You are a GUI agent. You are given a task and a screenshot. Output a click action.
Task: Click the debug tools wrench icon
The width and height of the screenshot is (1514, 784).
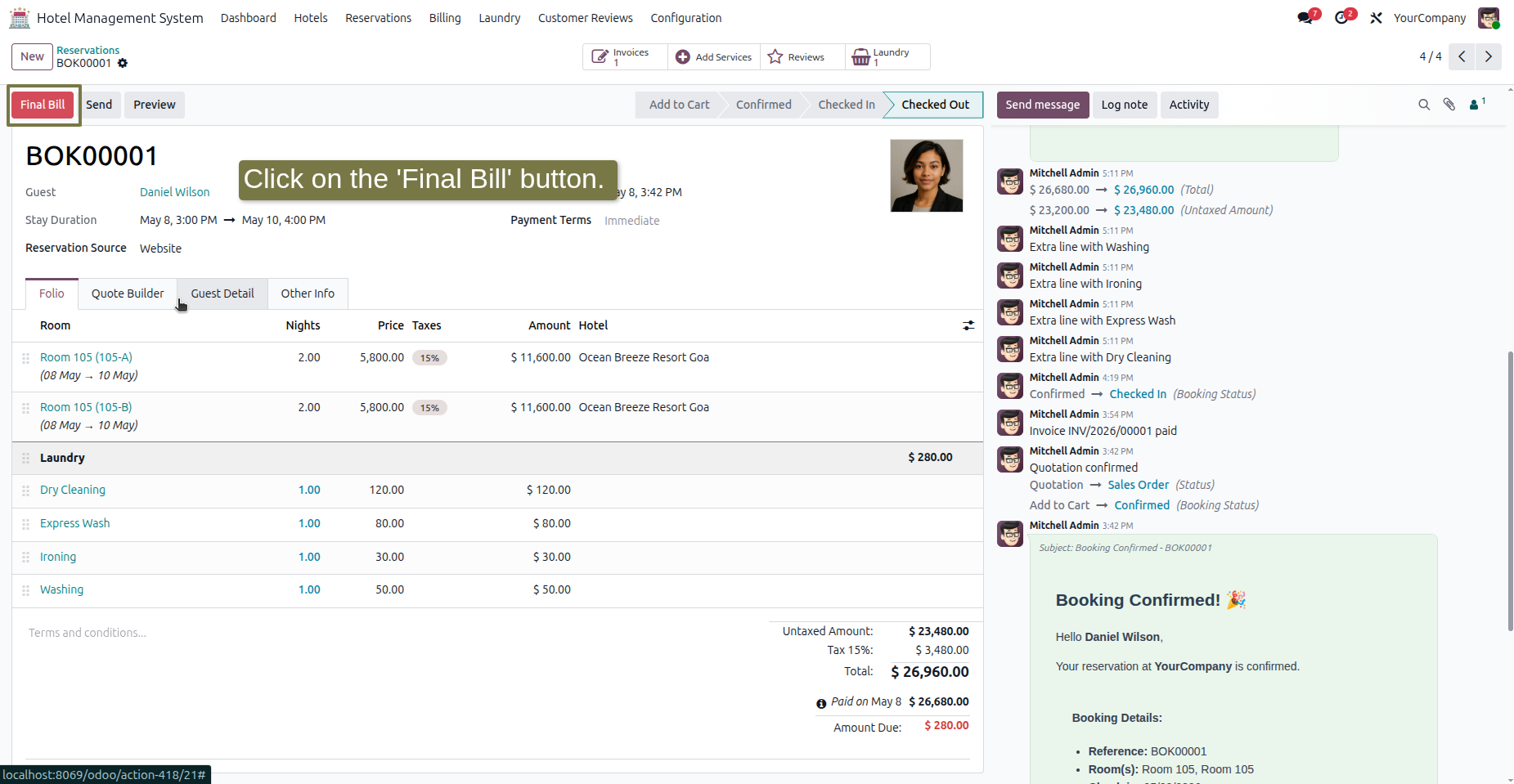(x=1377, y=18)
